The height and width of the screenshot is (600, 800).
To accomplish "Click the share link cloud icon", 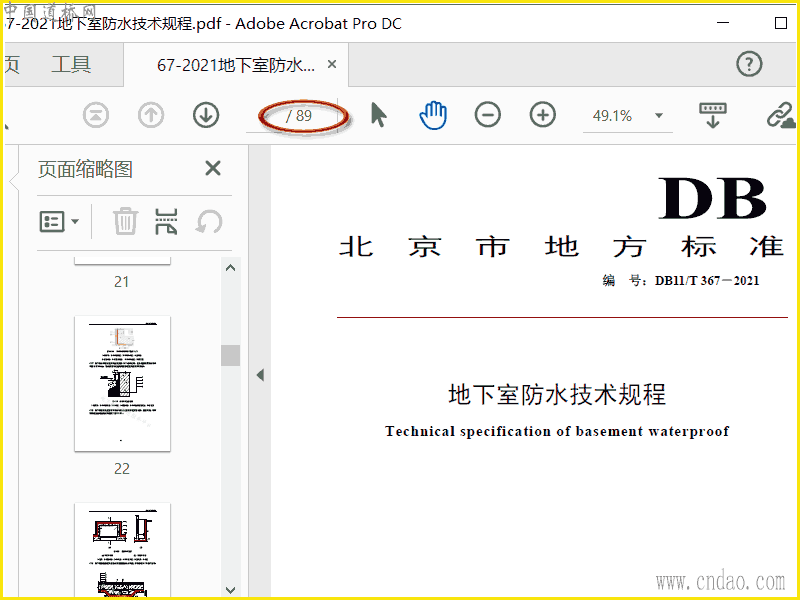I will coord(781,115).
